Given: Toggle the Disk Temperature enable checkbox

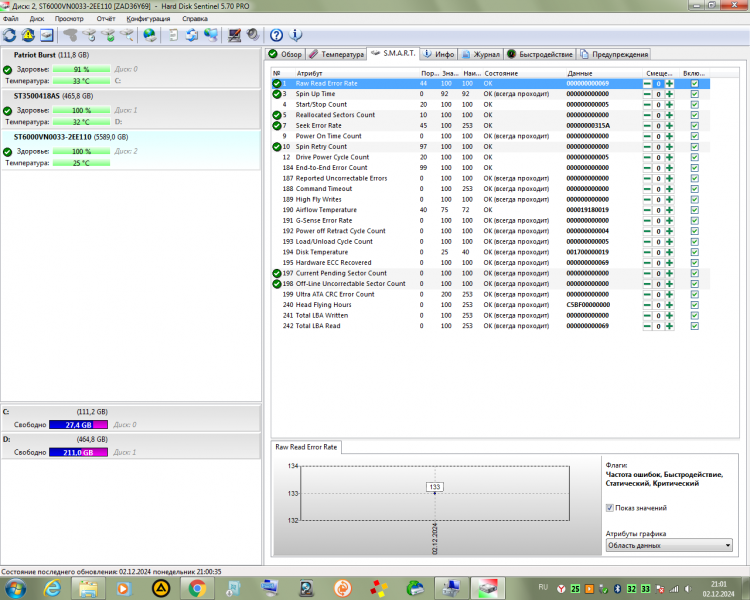Looking at the screenshot, I should [695, 252].
